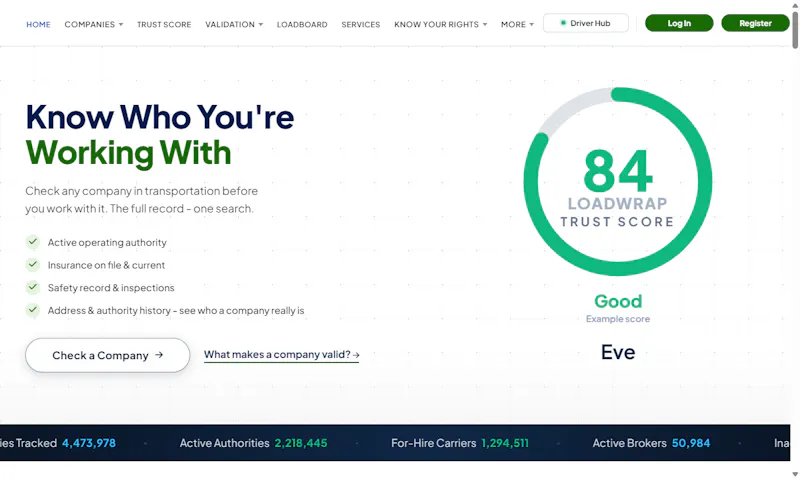Image resolution: width=800 pixels, height=479 pixels.
Task: Click the scrollbar down arrow
Action: coord(795,474)
